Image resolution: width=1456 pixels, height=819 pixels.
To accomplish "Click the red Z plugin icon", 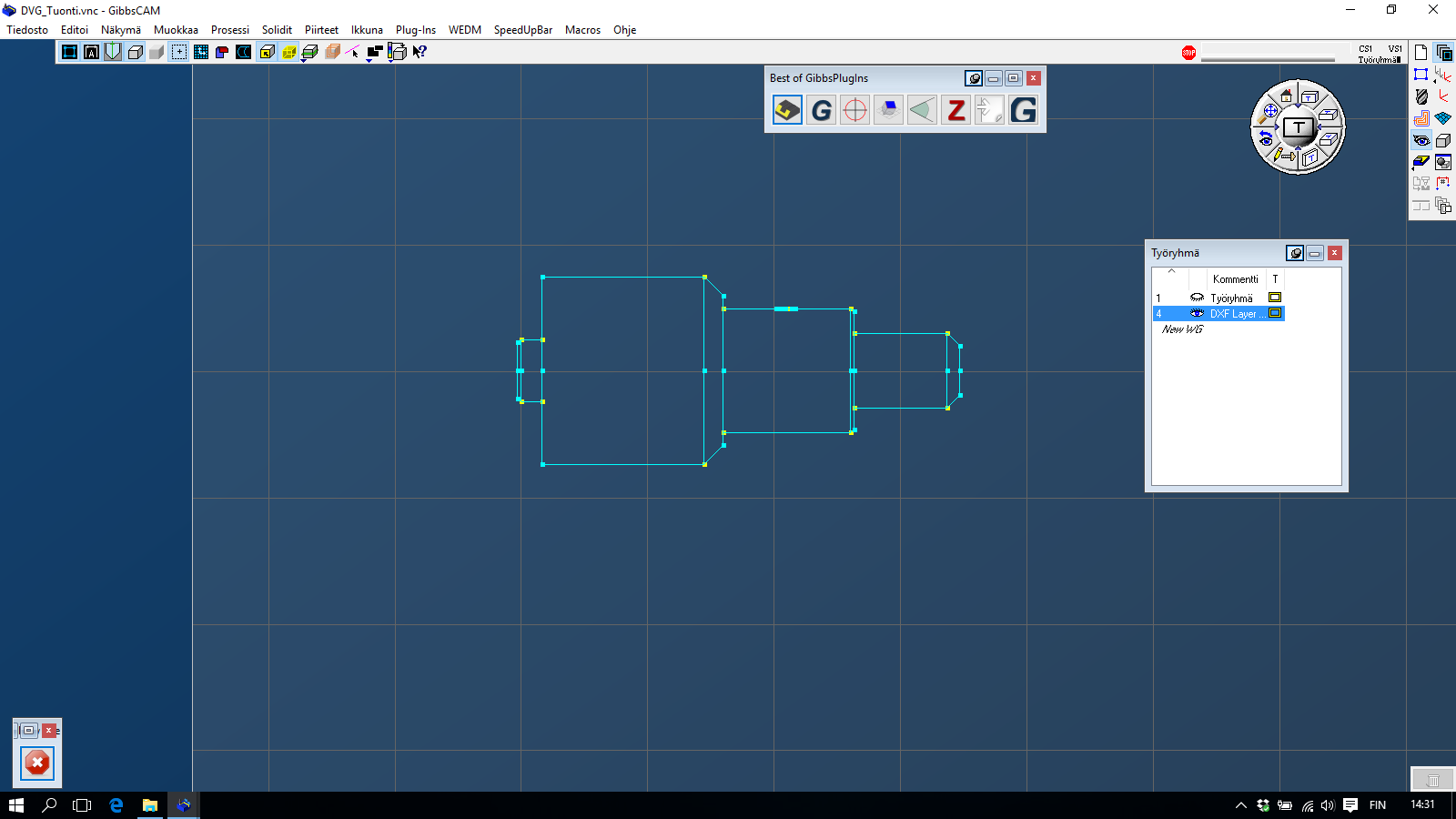I will click(x=955, y=110).
